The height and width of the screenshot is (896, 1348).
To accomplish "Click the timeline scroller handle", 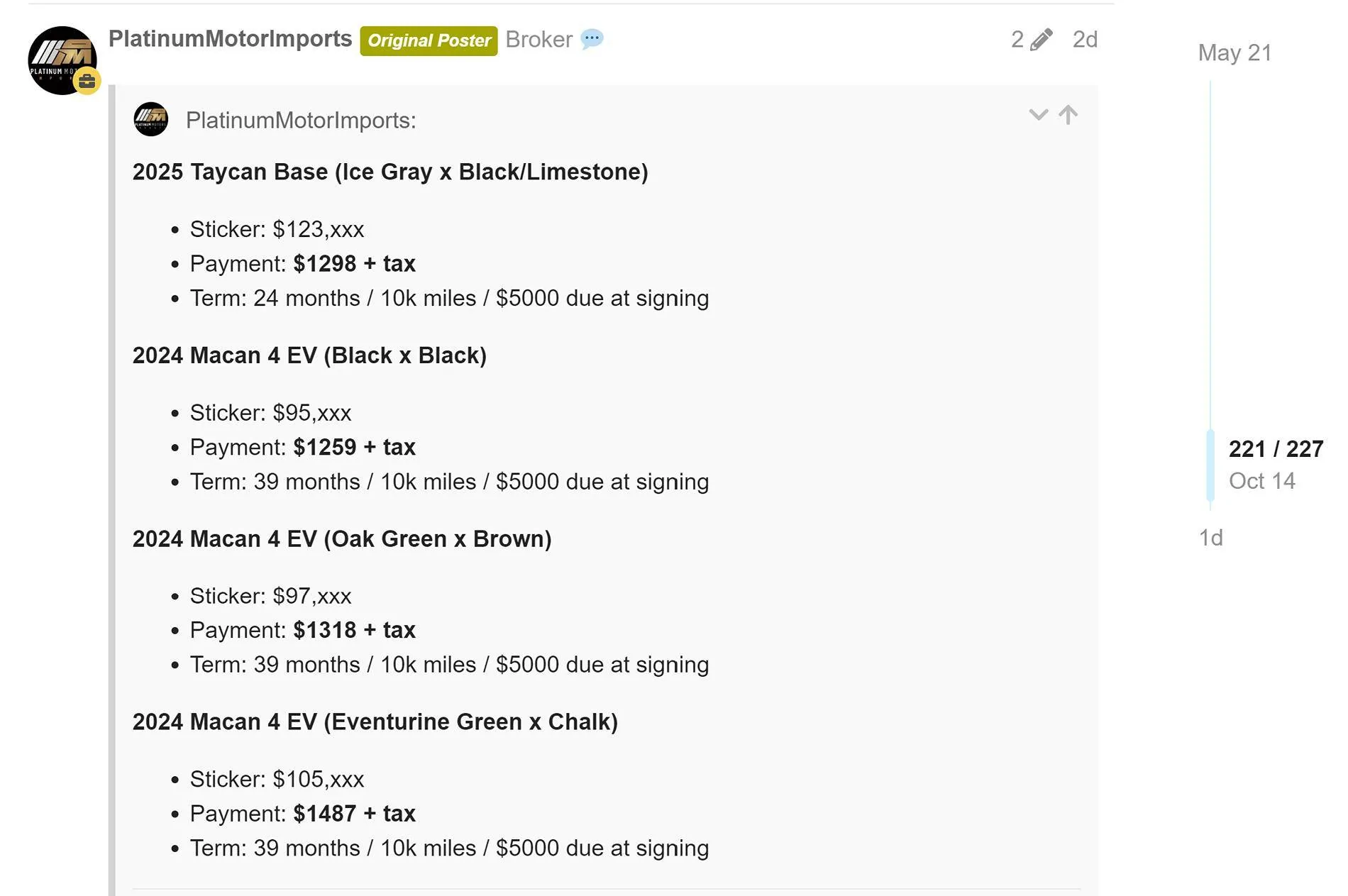I will pos(1210,465).
